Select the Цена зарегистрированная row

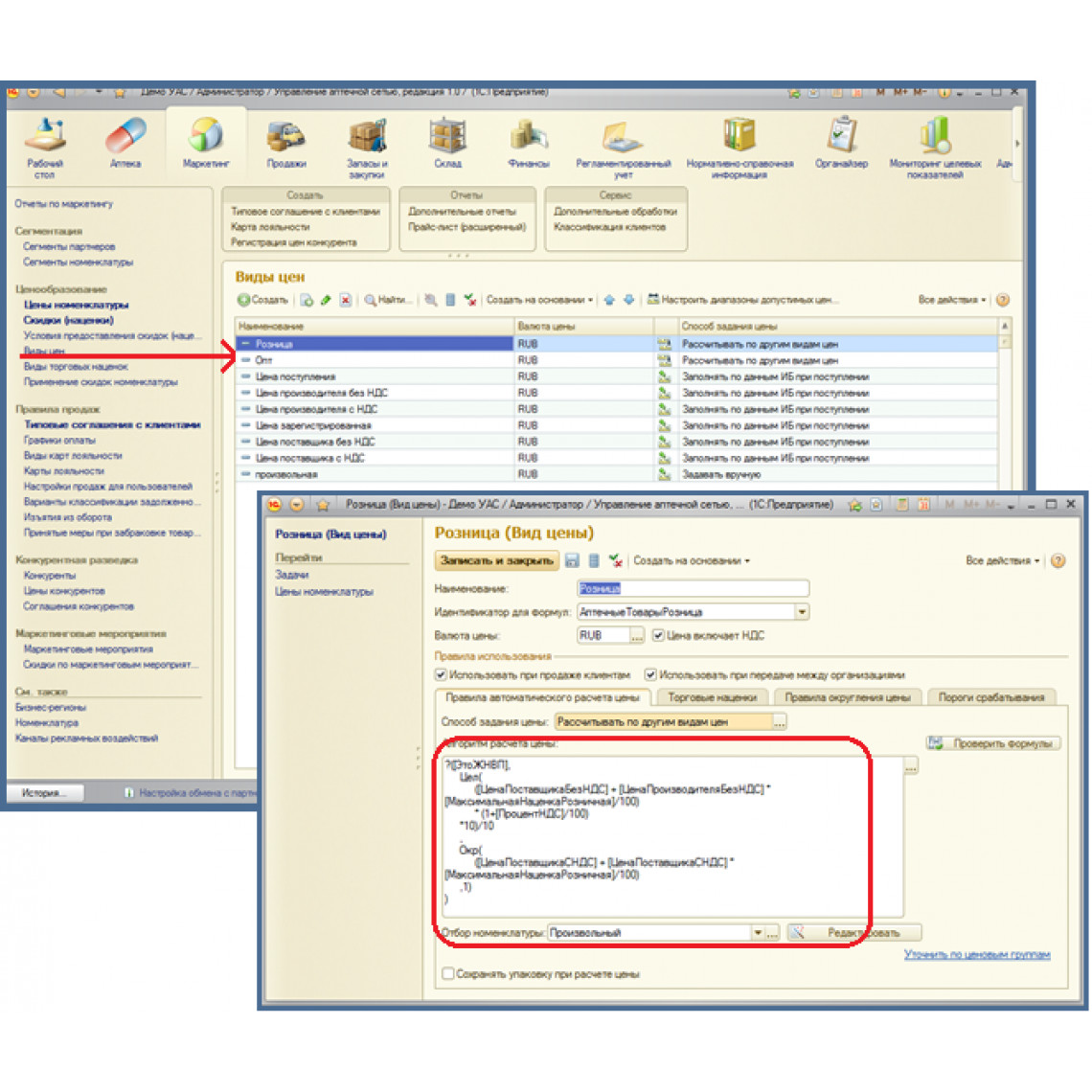pyautogui.click(x=616, y=425)
